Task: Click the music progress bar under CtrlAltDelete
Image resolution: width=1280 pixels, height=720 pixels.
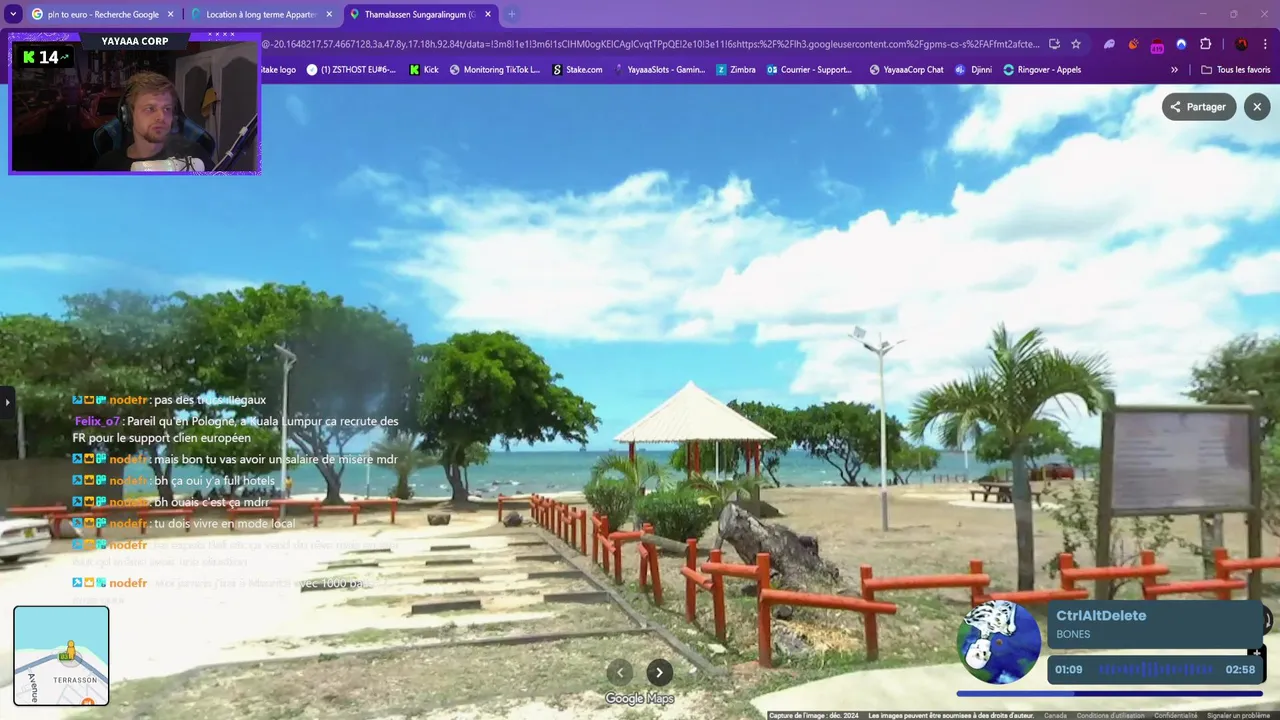Action: (x=1110, y=693)
